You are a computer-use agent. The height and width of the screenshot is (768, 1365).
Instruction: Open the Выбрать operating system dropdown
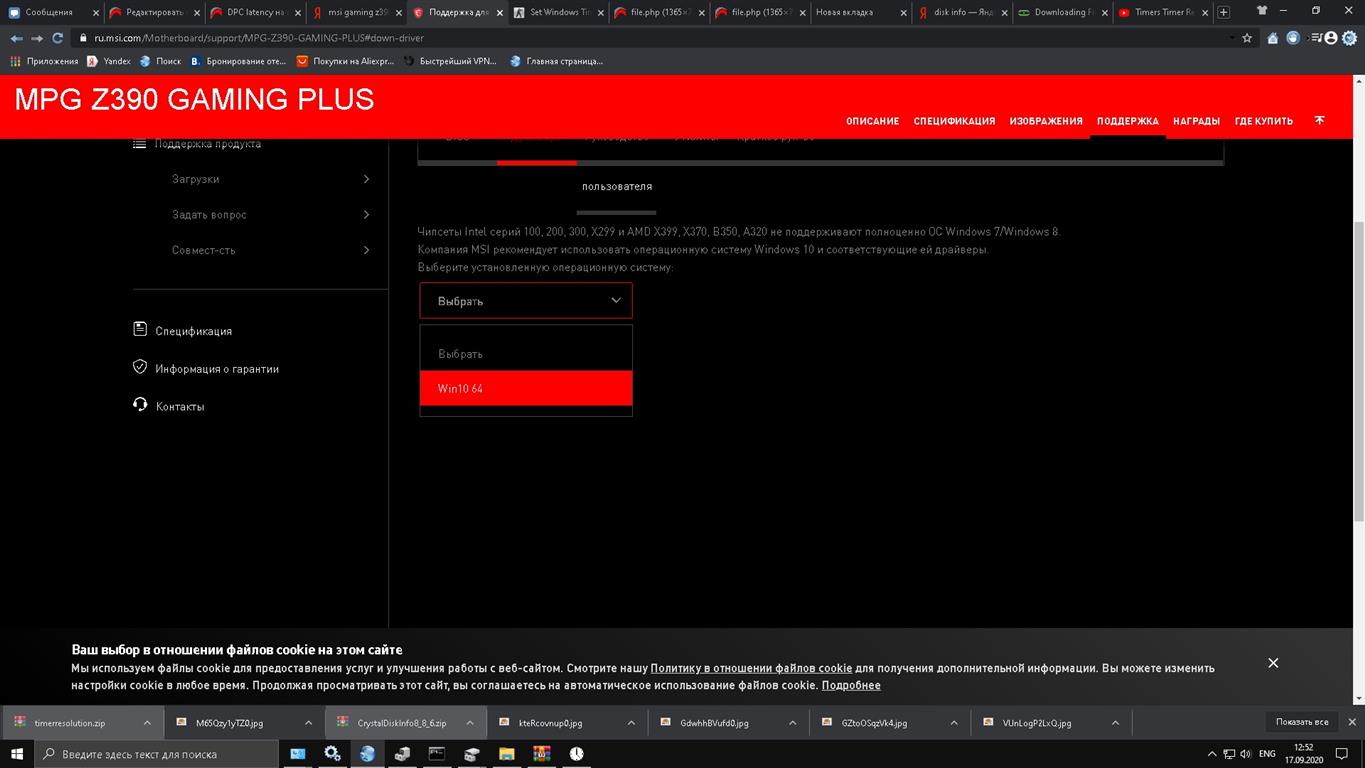[x=526, y=301]
